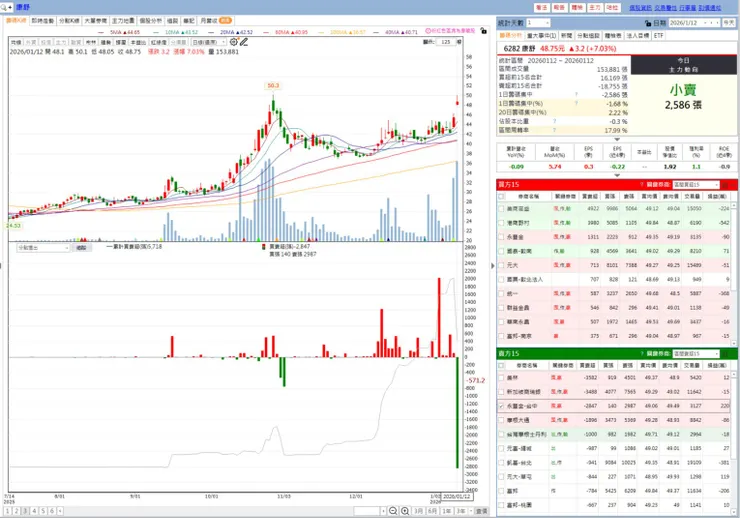Open the 個股資訊 link at top

pos(640,8)
